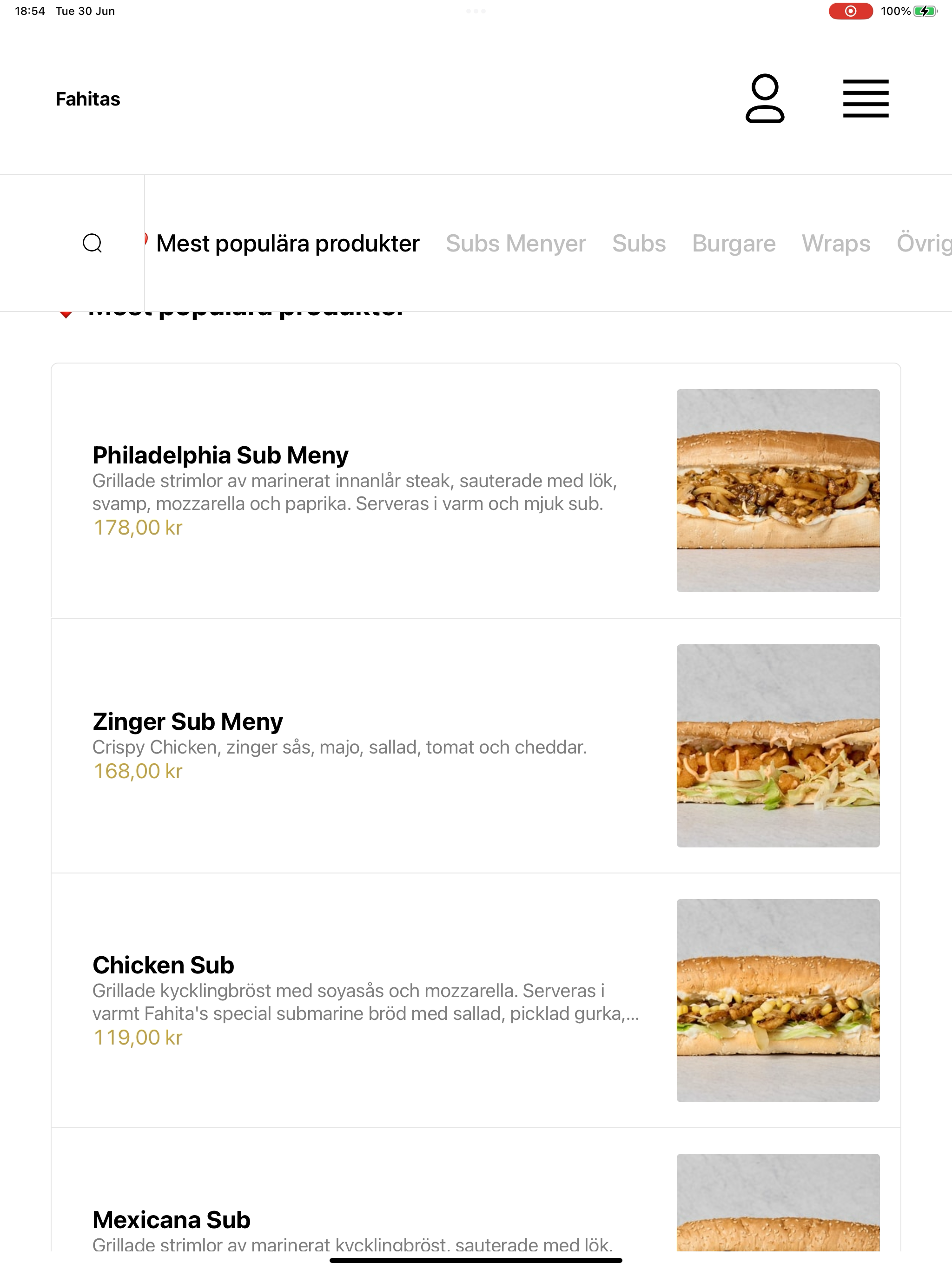Tap the Zinger Sub photo thumbnail

pyautogui.click(x=778, y=745)
